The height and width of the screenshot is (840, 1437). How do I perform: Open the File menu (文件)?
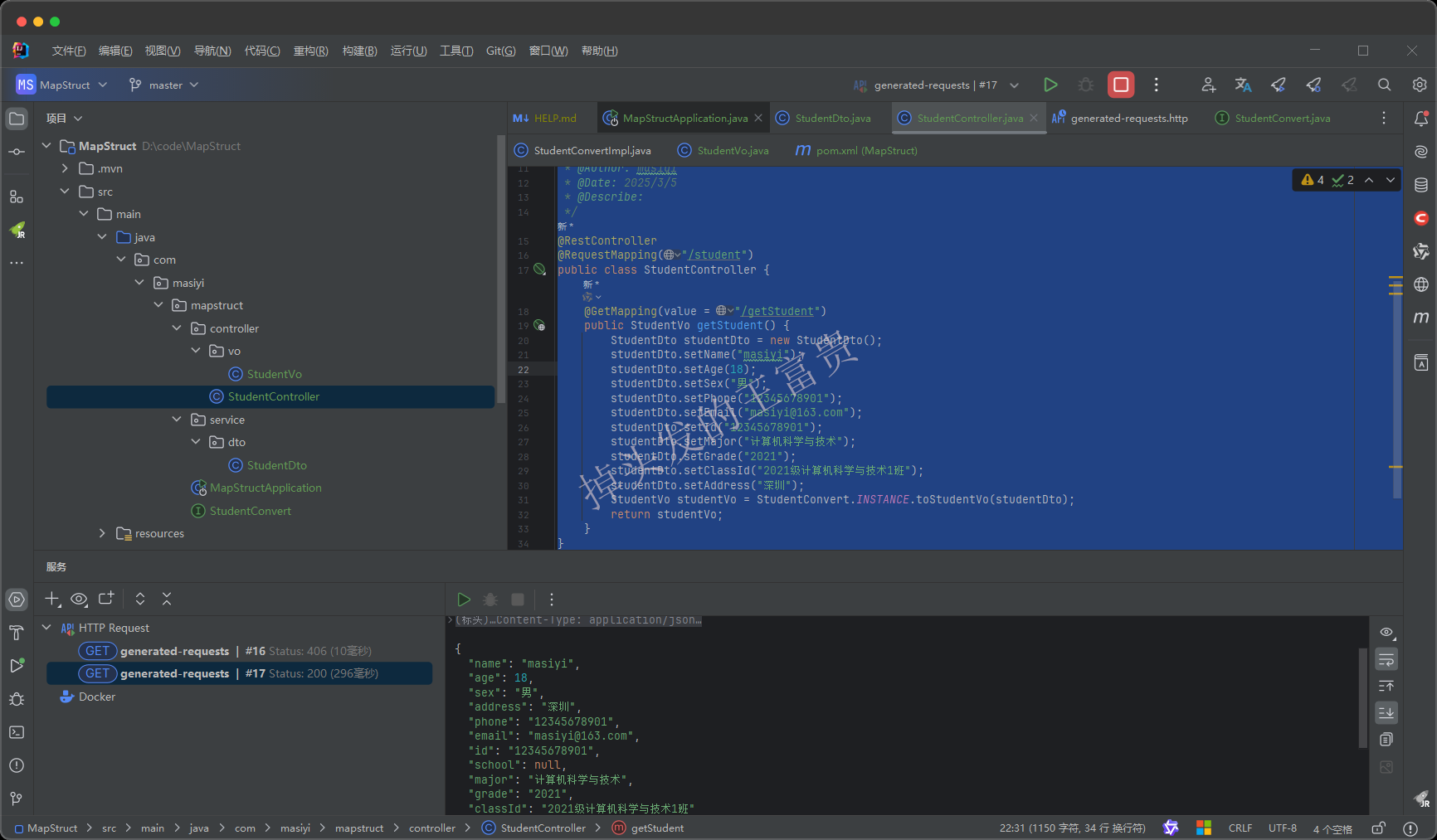(69, 51)
